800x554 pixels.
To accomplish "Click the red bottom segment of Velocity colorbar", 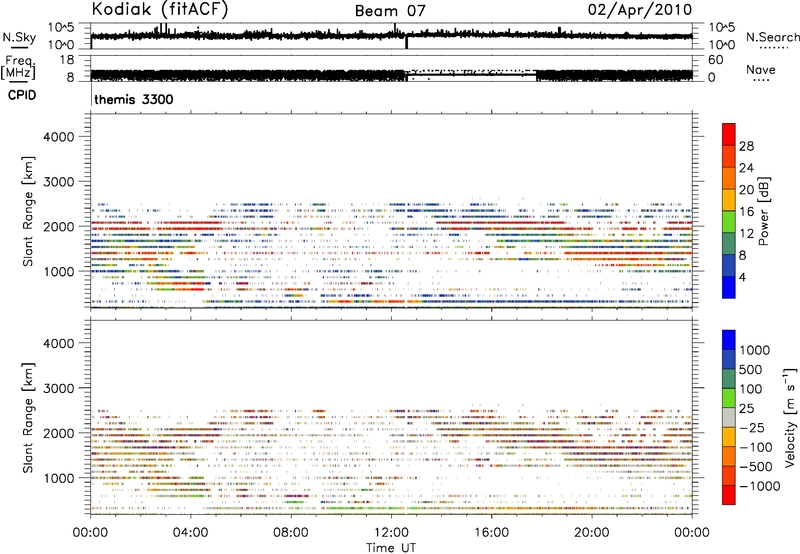I will 729,495.
